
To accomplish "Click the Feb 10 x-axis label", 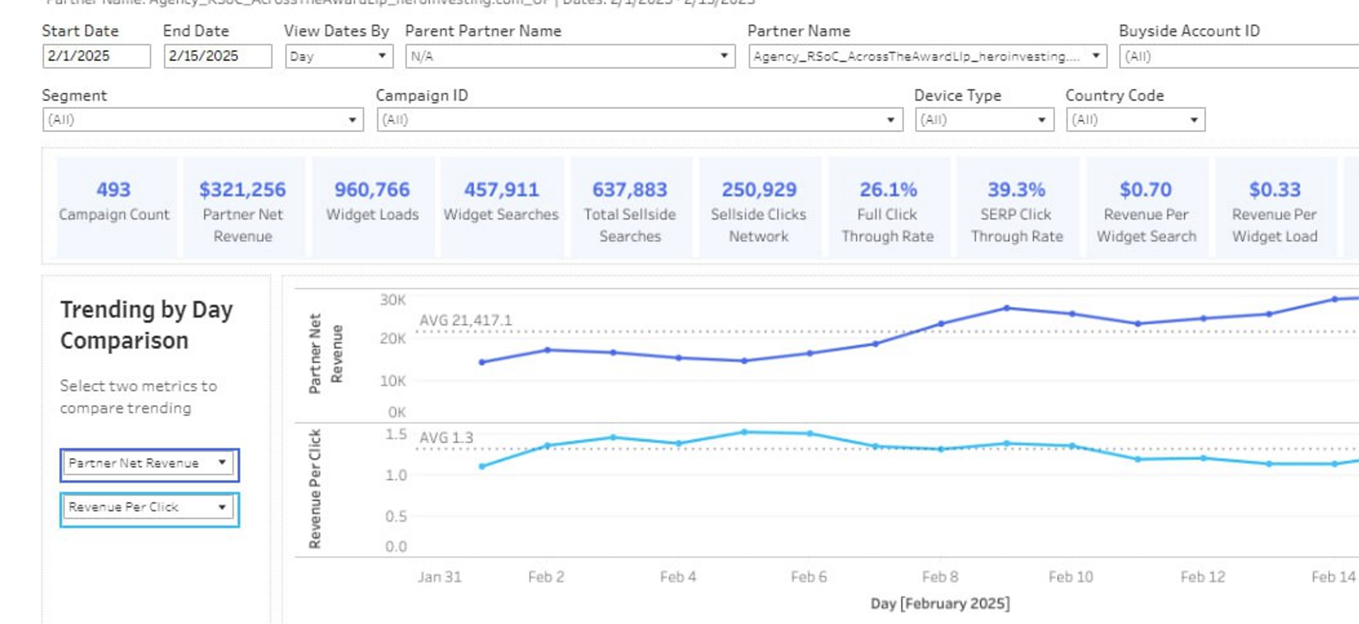I will [x=1071, y=577].
